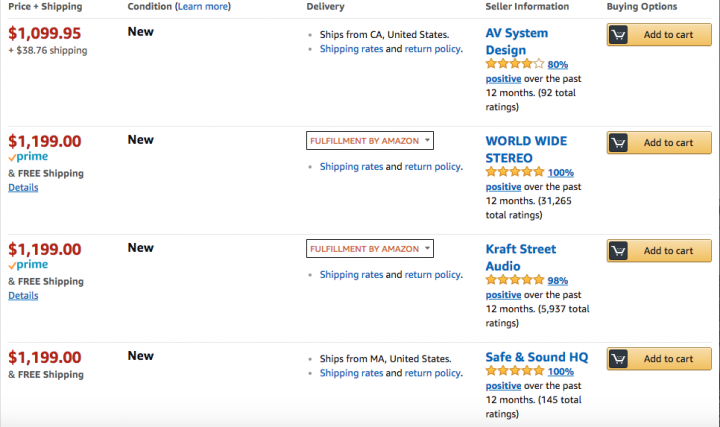This screenshot has width=720, height=427.
Task: Click star rating for Safe & Sound HQ
Action: 515,371
